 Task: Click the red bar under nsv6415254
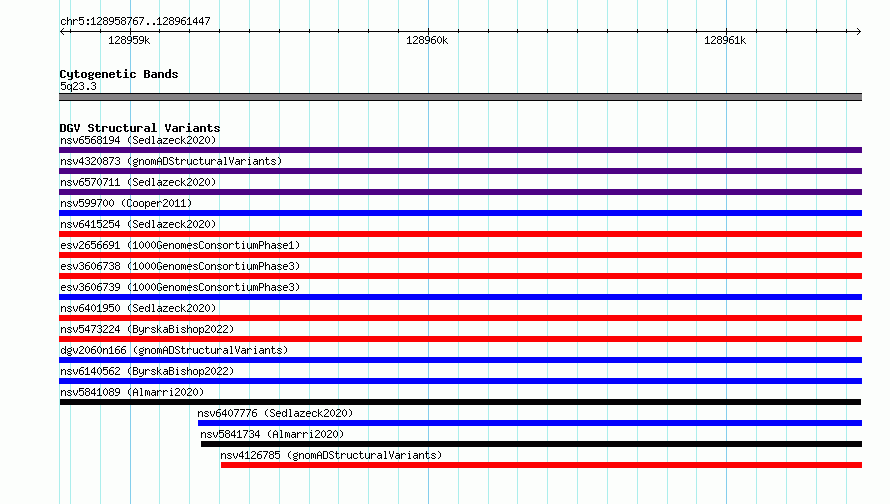coord(460,234)
